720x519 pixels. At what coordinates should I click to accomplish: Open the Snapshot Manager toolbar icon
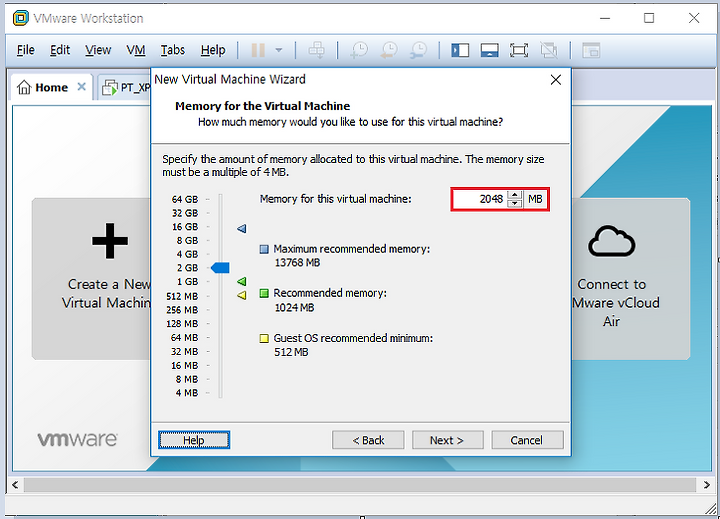418,50
